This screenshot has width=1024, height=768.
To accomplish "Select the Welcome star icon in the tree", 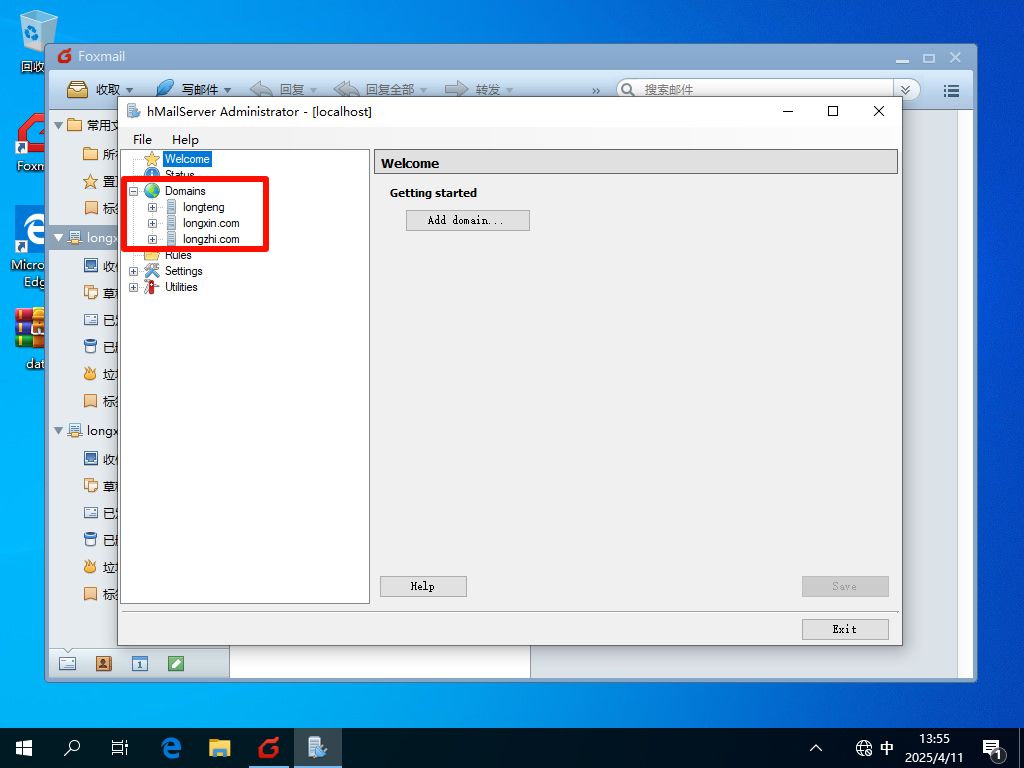I will [152, 159].
